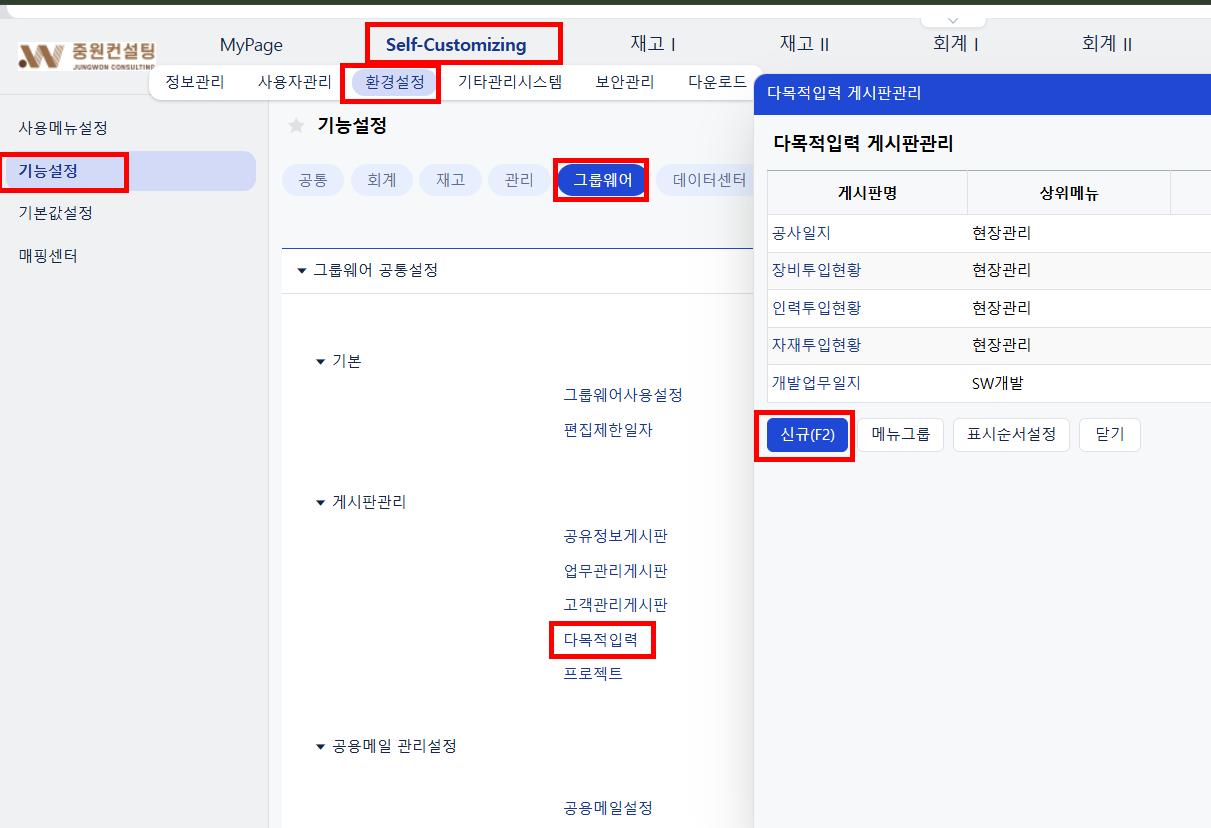Open the 공유정보게시판 link
The height and width of the screenshot is (828, 1211).
[x=616, y=536]
